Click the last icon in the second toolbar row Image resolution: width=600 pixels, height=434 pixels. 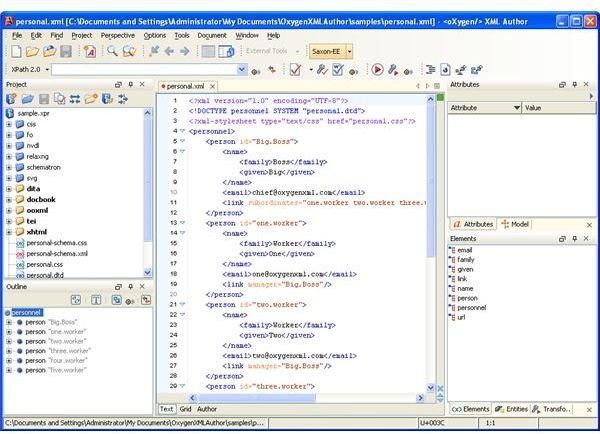point(476,70)
